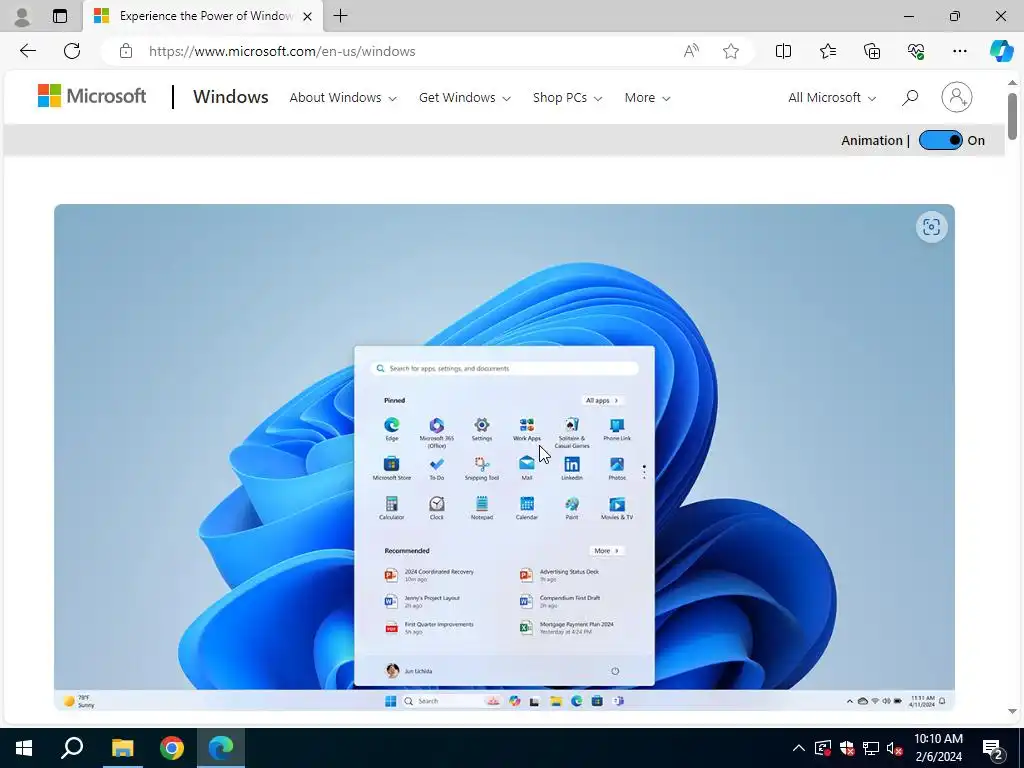
Task: Open Copilot sidebar in Edge
Action: [1001, 51]
